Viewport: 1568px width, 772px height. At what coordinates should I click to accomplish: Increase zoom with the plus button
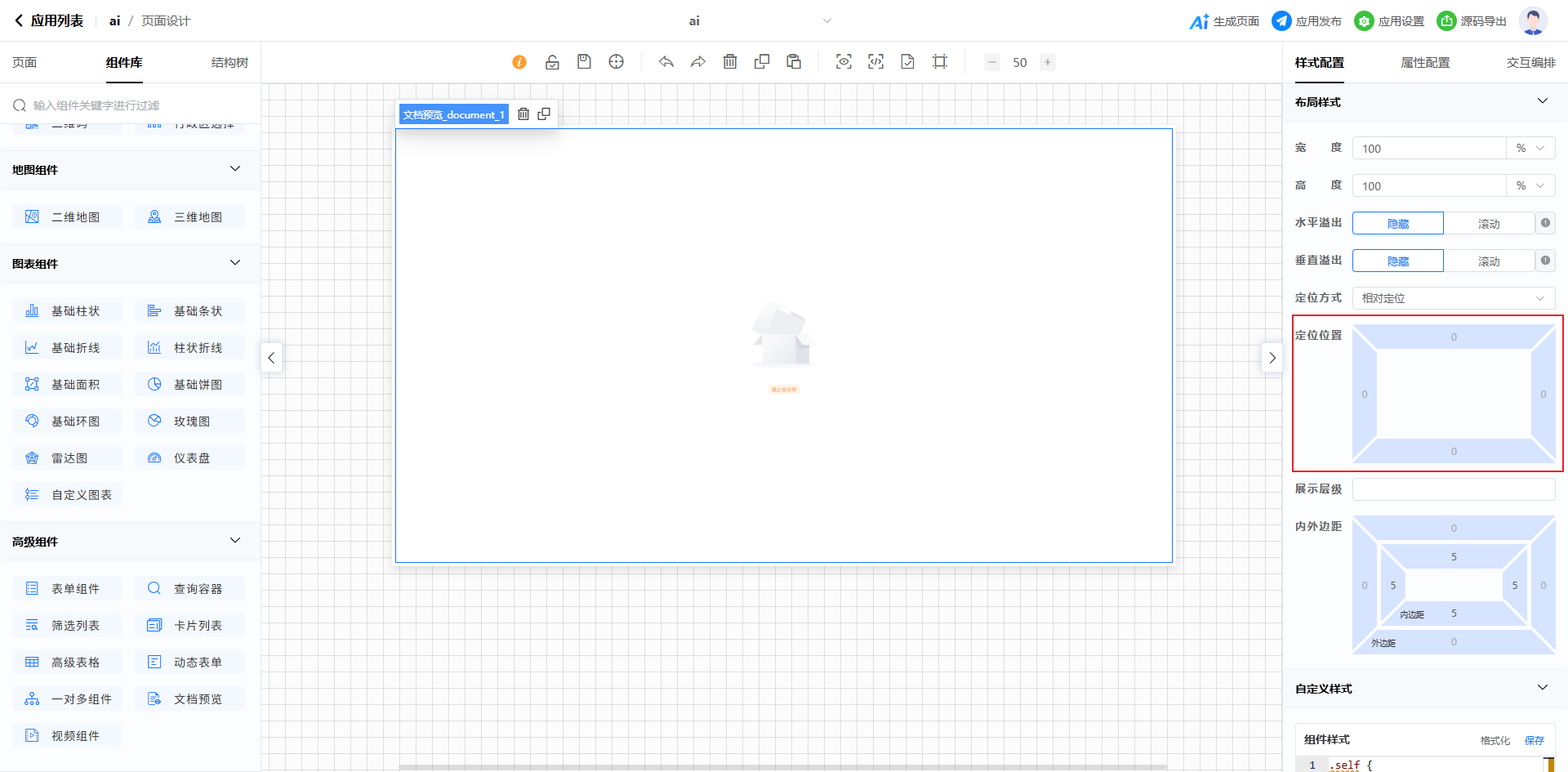pos(1047,62)
